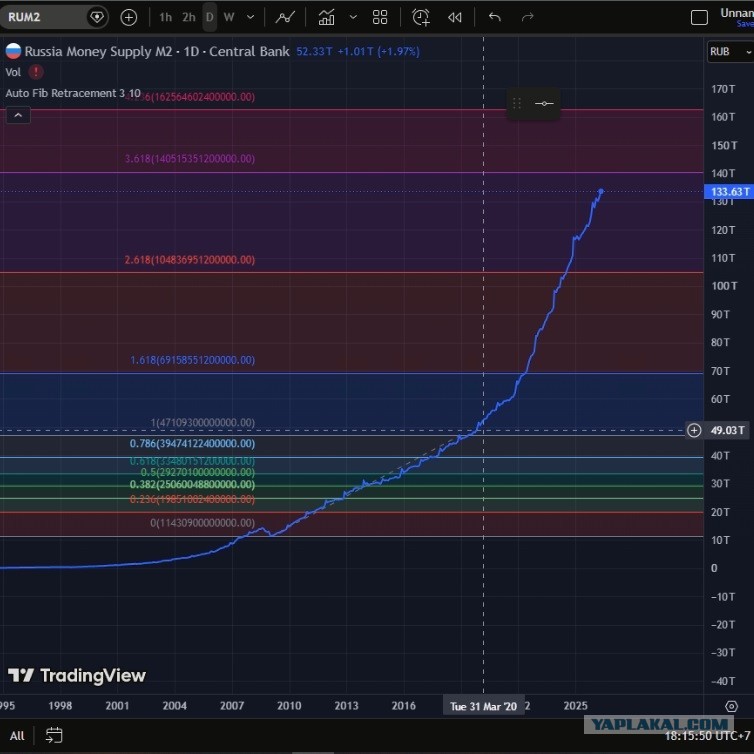Click the latest data point dot on line
This screenshot has height=754, width=754.
tap(601, 191)
